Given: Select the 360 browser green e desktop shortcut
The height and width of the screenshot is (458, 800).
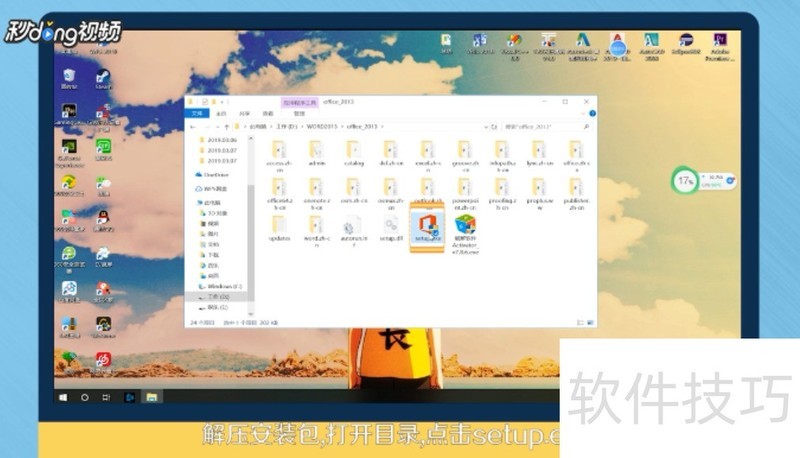Looking at the screenshot, I should [69, 259].
